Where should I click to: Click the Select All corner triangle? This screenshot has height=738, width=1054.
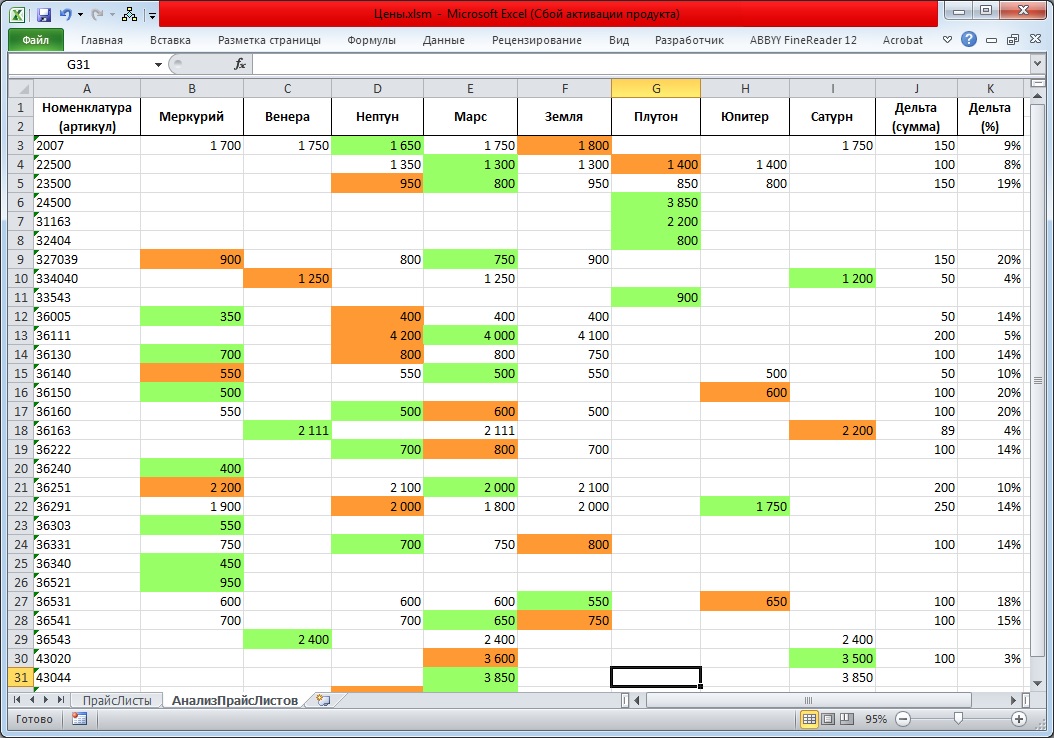(x=22, y=88)
